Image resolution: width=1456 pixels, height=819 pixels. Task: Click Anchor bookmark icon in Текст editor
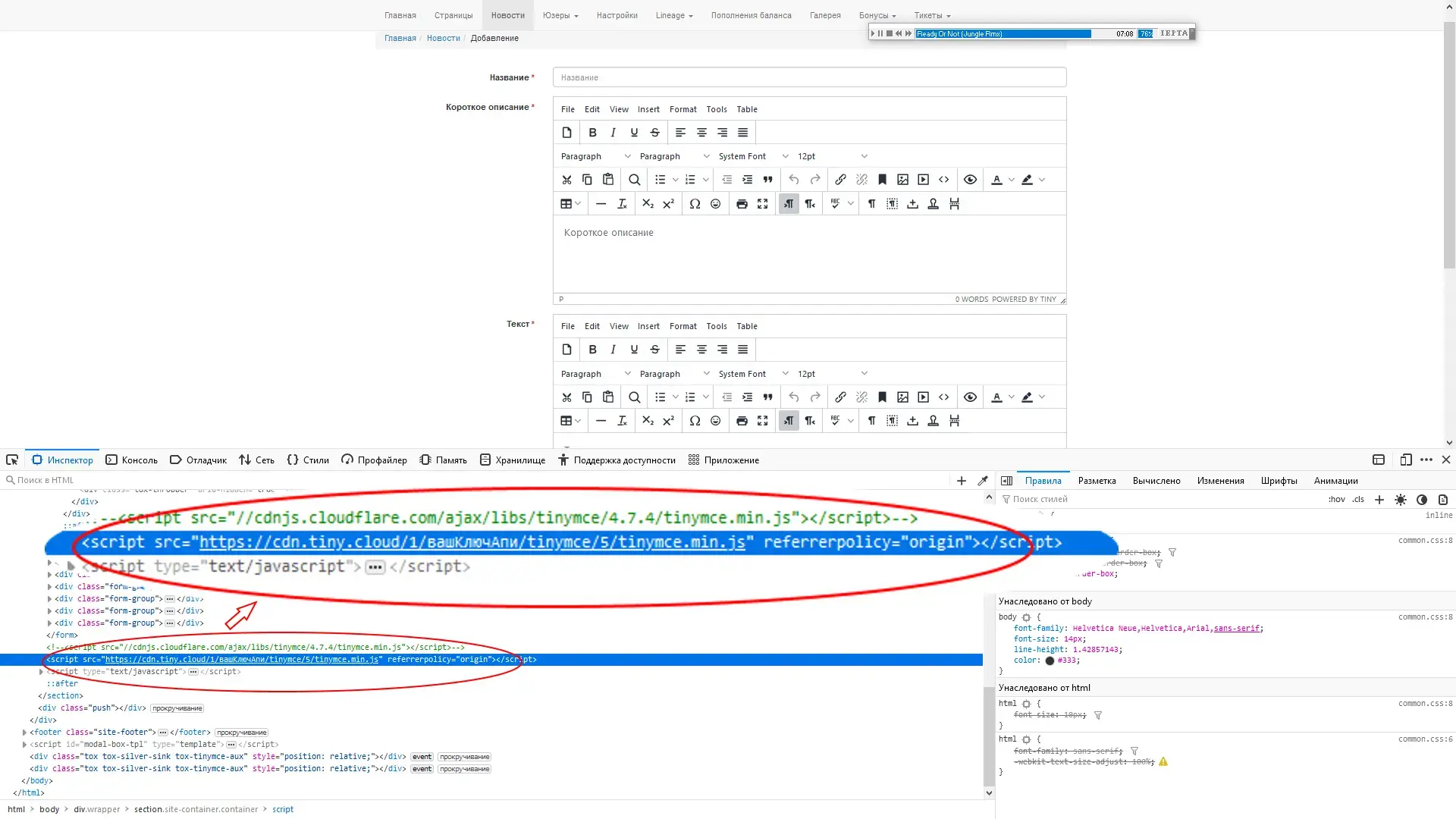tap(882, 397)
